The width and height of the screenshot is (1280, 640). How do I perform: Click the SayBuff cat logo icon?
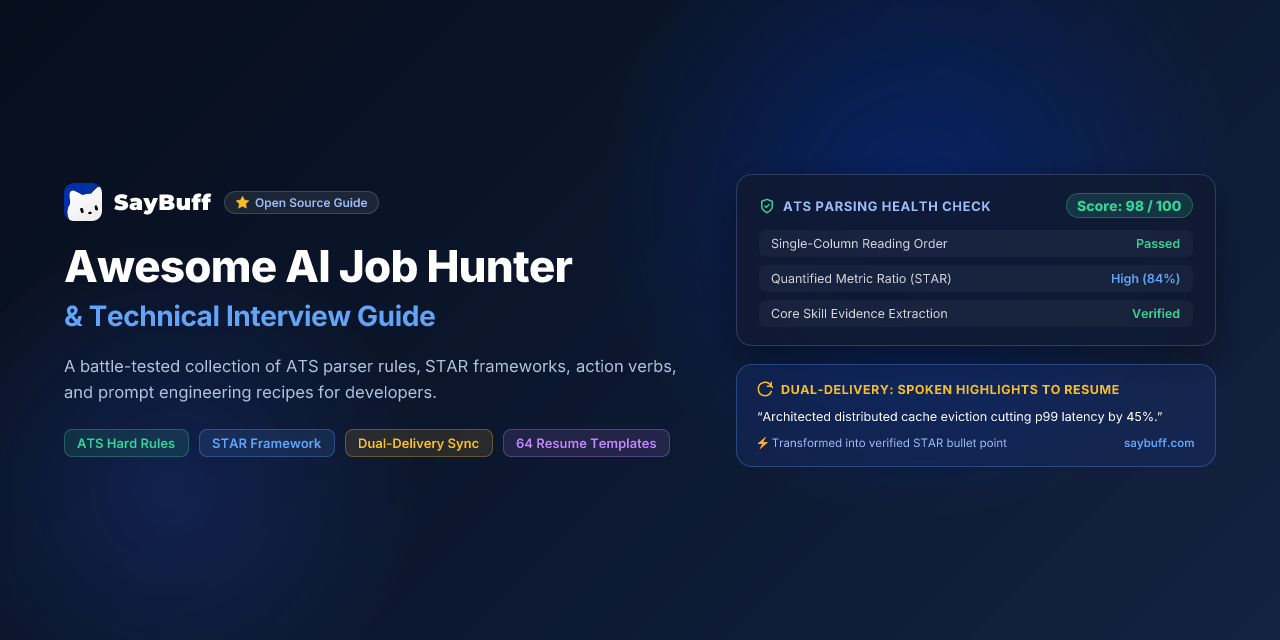tap(83, 202)
